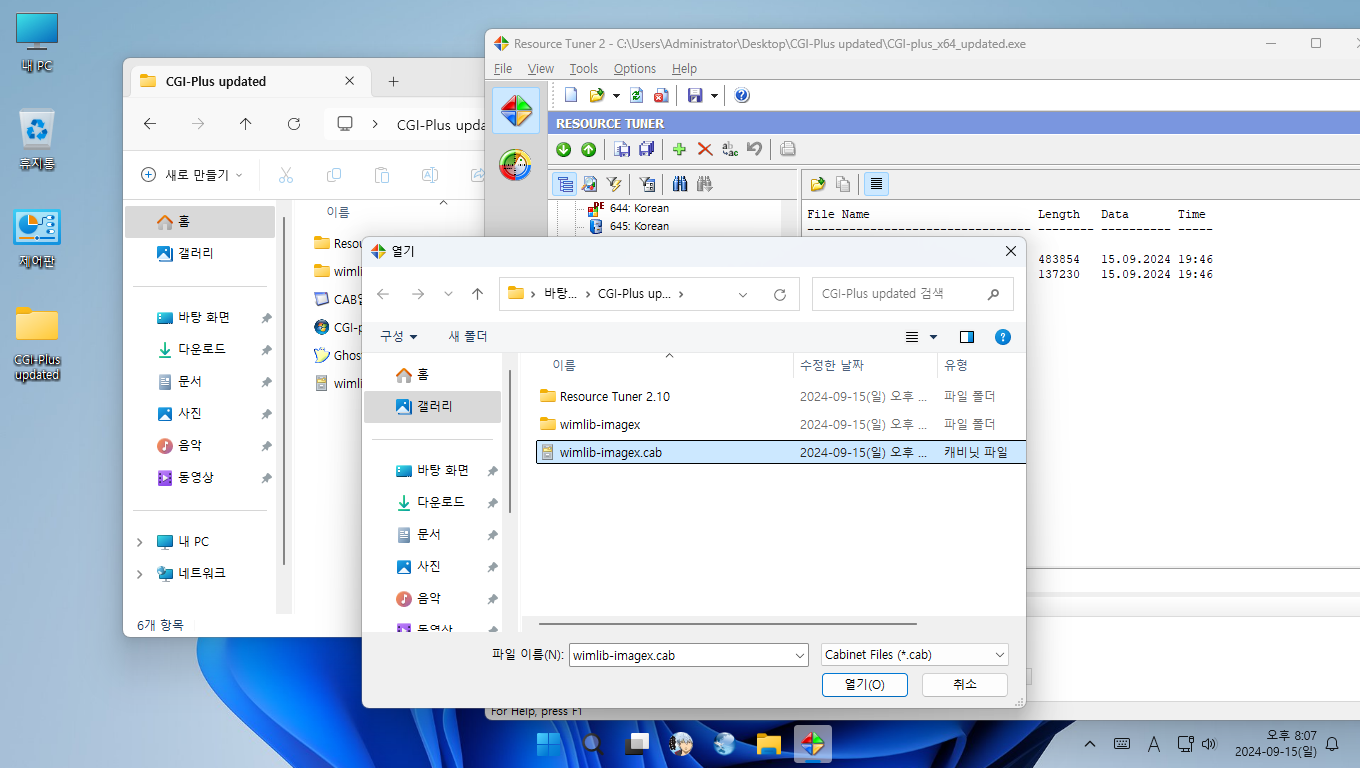Click the green plus Add resource icon

pos(680,149)
